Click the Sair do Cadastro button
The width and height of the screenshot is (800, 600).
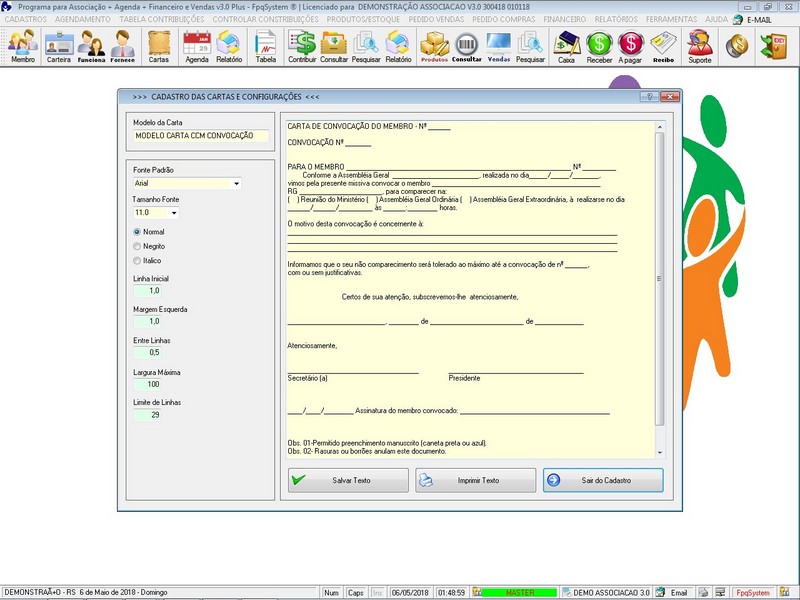click(x=603, y=480)
